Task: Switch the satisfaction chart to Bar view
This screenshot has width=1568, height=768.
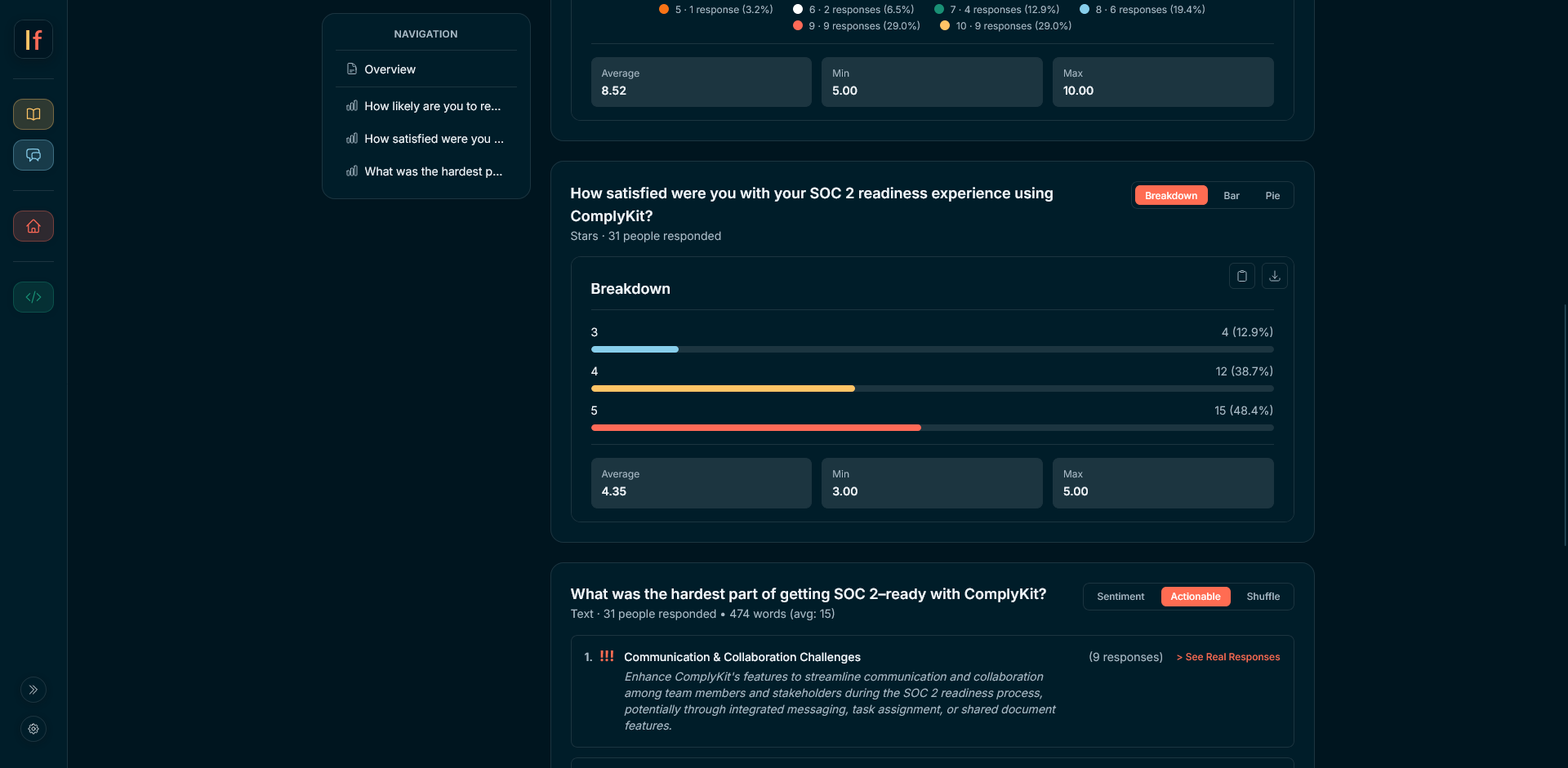Action: tap(1232, 195)
